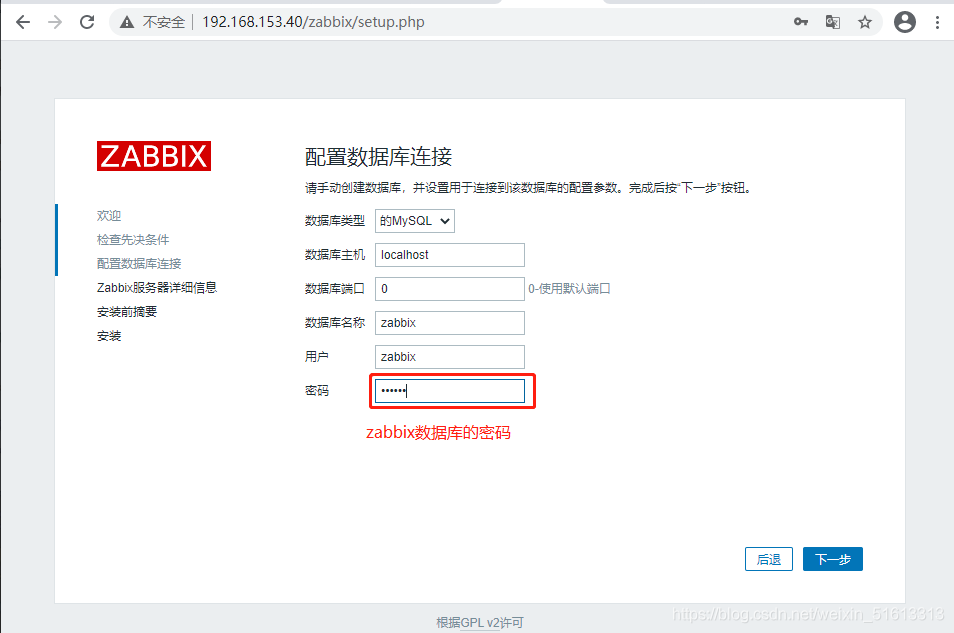
Task: Open the database type MySQL dropdown
Action: (415, 221)
